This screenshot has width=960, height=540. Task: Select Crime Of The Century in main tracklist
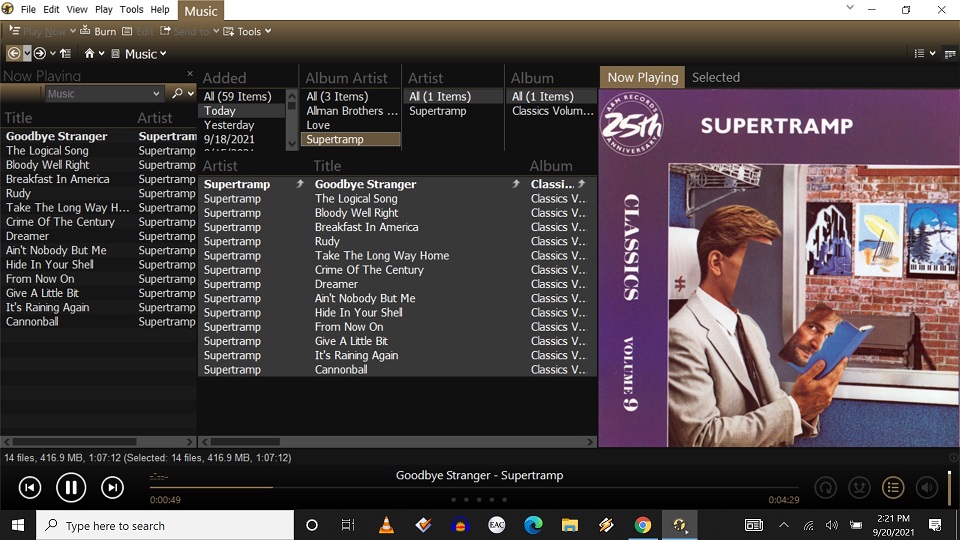397,270
